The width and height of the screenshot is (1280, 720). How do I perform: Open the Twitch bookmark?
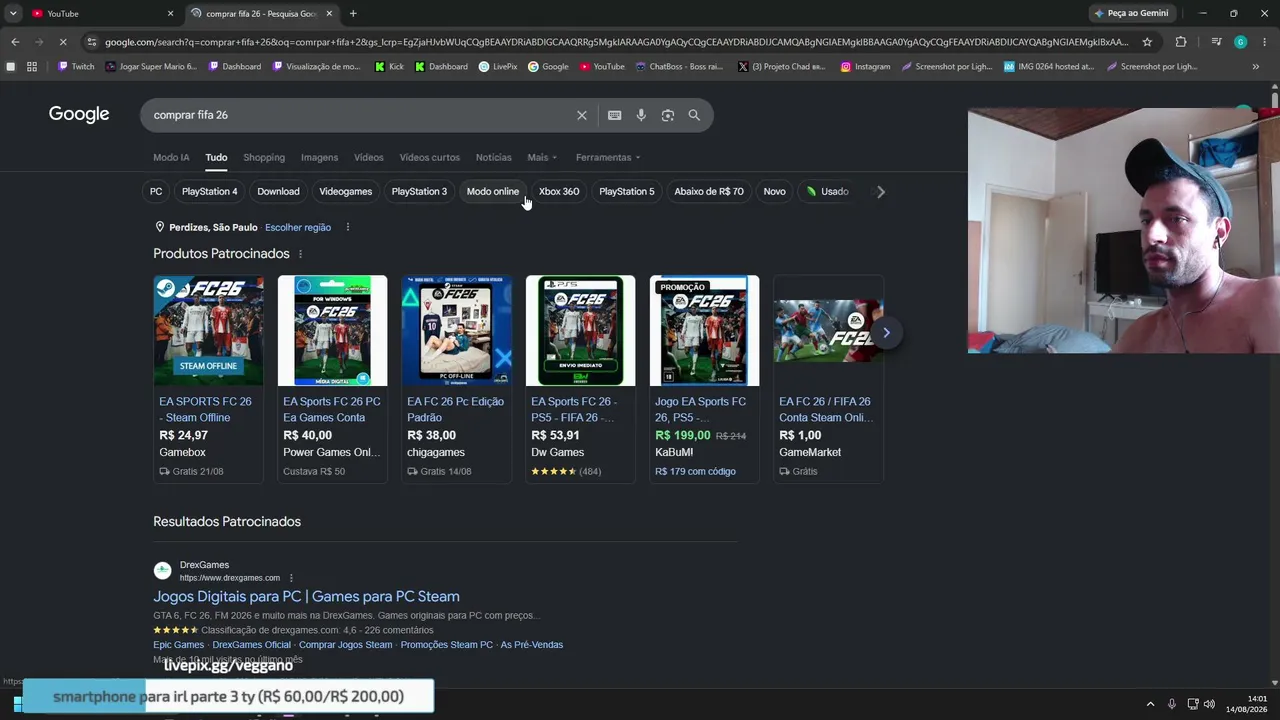pyautogui.click(x=76, y=67)
